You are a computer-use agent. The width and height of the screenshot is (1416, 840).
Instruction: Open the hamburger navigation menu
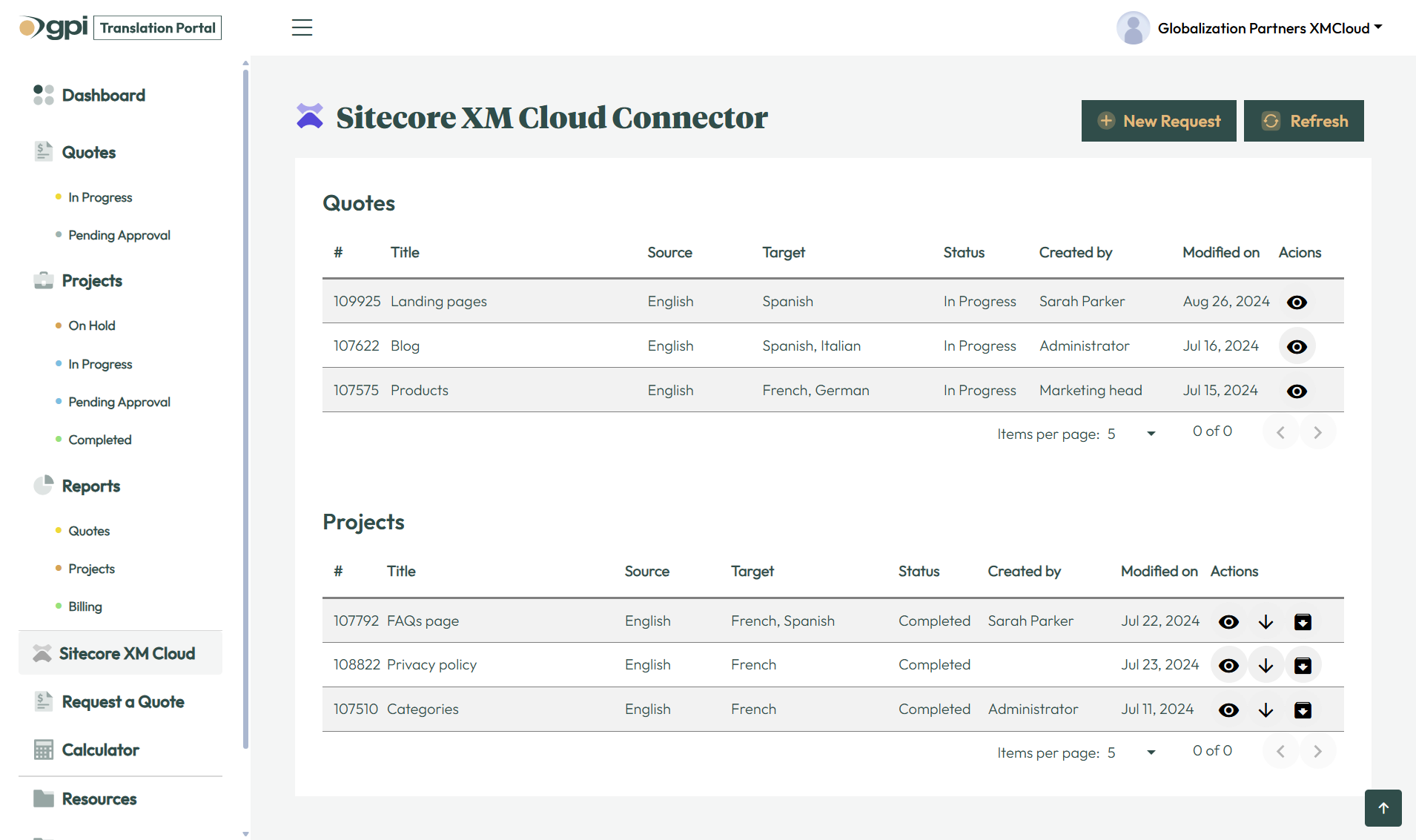point(302,27)
